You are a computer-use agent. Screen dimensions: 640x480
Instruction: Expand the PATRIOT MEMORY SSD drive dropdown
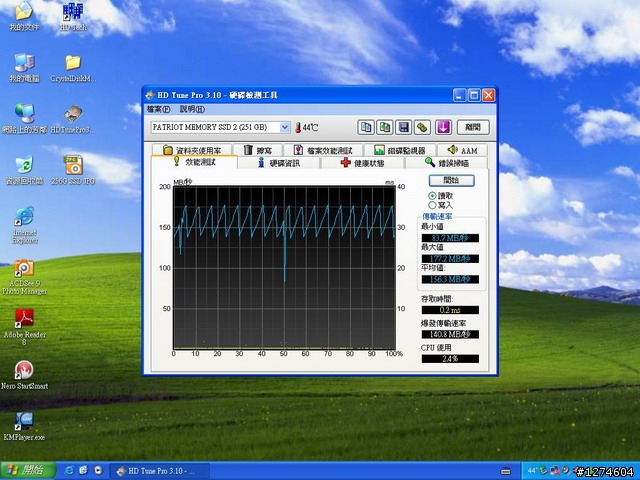(x=284, y=127)
